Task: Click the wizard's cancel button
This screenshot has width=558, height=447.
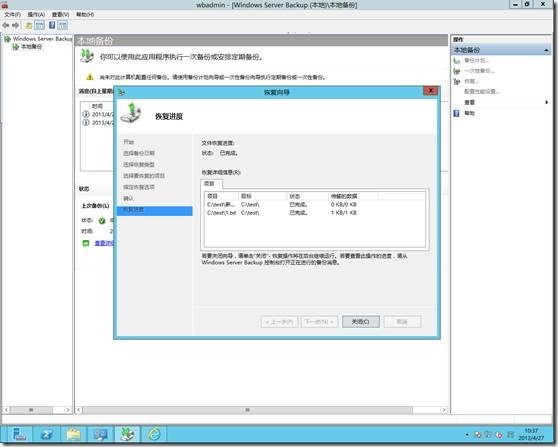Action: (x=402, y=322)
